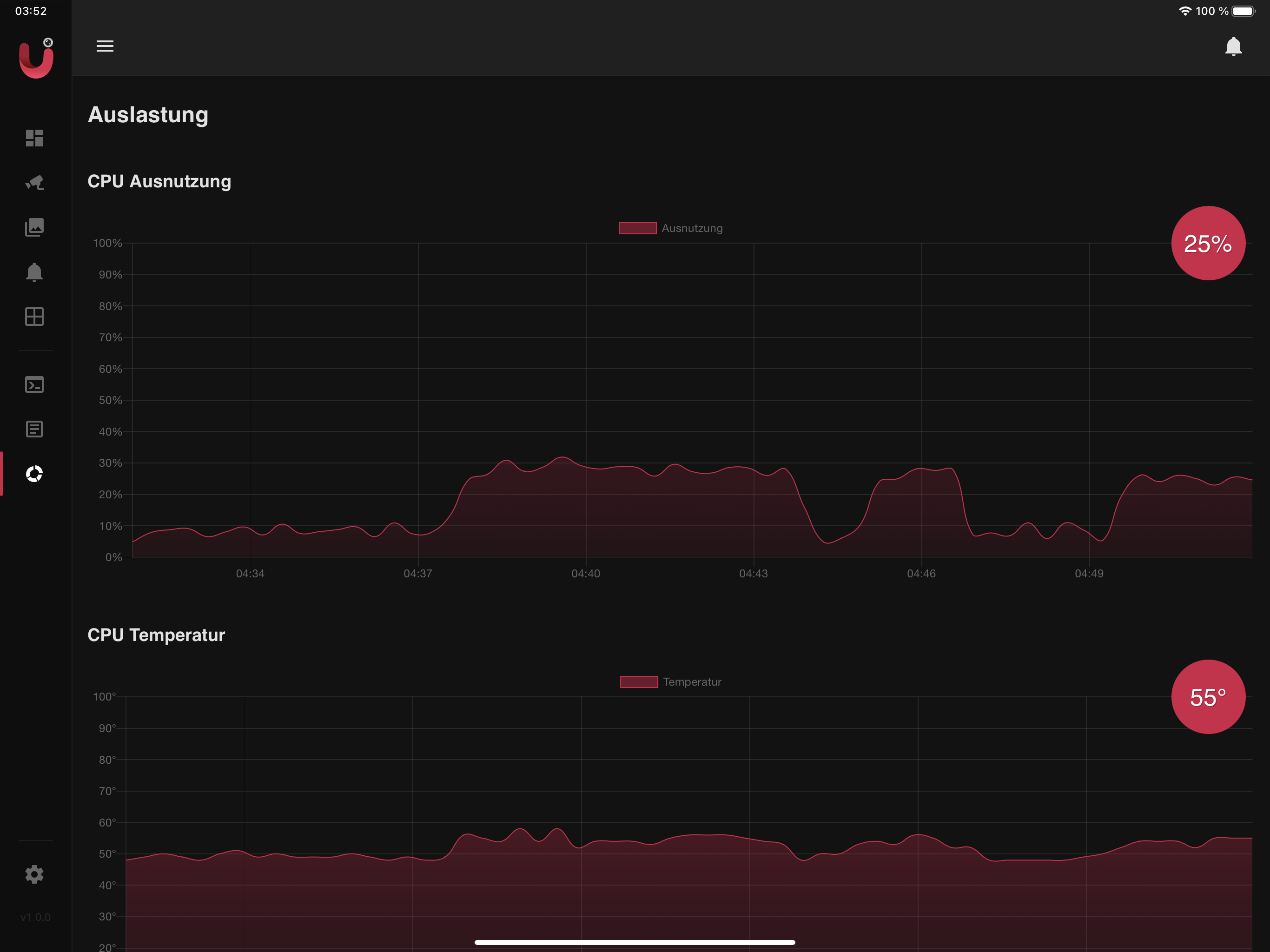This screenshot has width=1270, height=952.
Task: Click the 25% CPU usage badge
Action: pyautogui.click(x=1208, y=244)
